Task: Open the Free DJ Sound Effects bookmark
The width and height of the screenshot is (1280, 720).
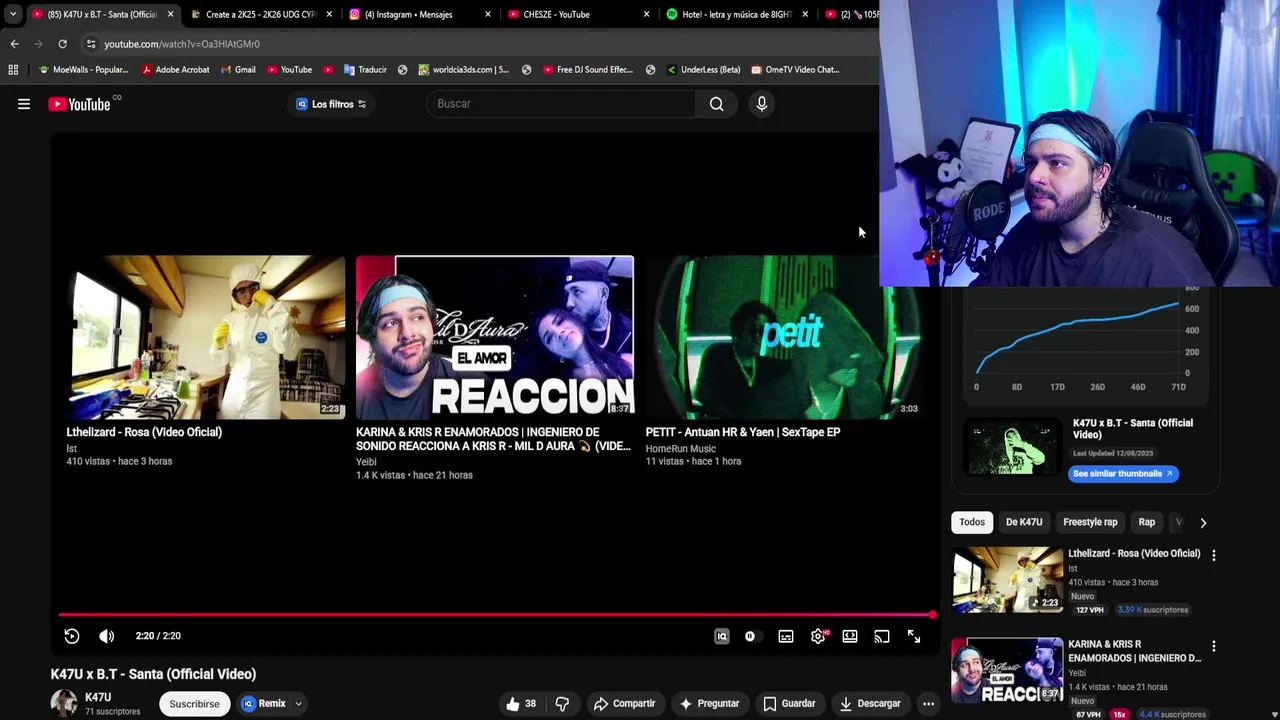Action: pos(588,70)
